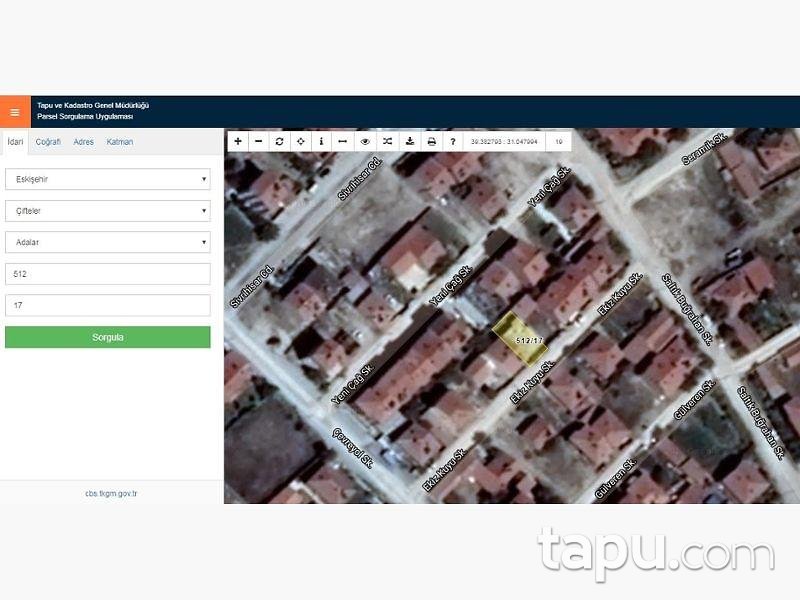Zoom in with the plus tool
This screenshot has height=600, width=800.
click(238, 142)
